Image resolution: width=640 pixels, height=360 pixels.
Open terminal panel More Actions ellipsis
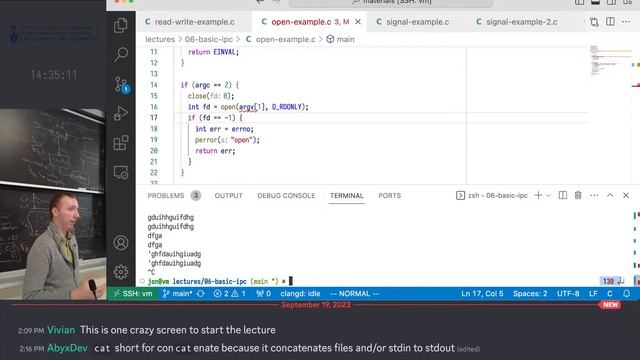(x=594, y=196)
